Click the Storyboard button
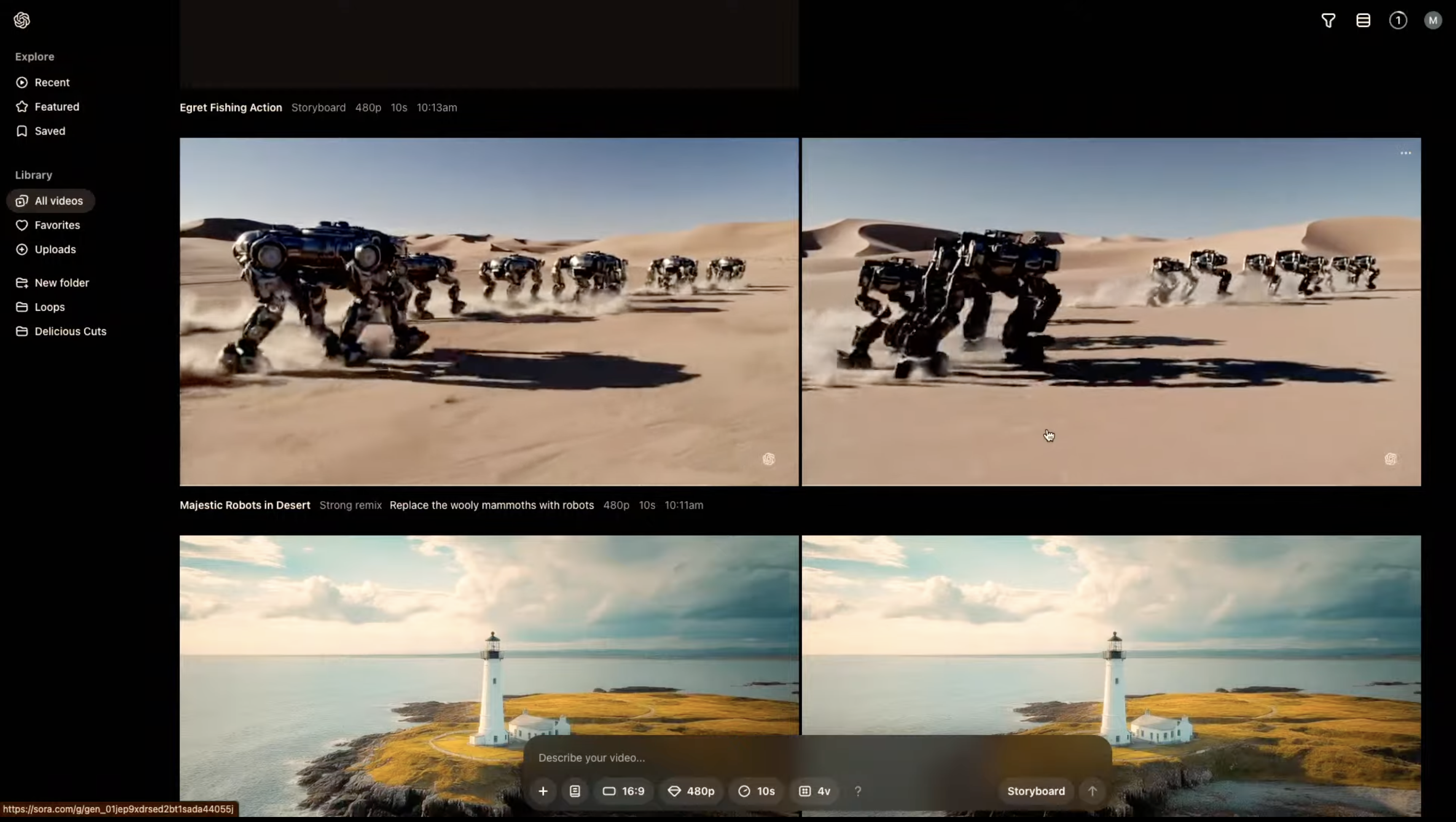1456x822 pixels. click(x=1035, y=791)
